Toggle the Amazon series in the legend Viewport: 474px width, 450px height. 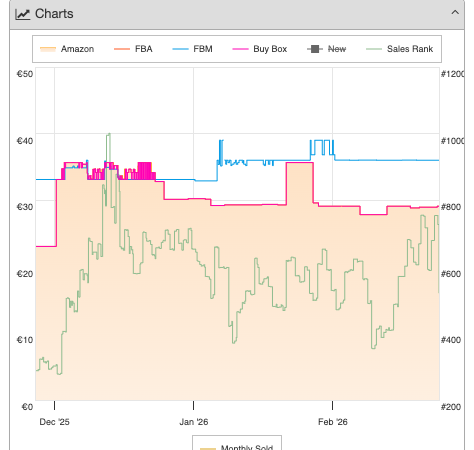67,49
